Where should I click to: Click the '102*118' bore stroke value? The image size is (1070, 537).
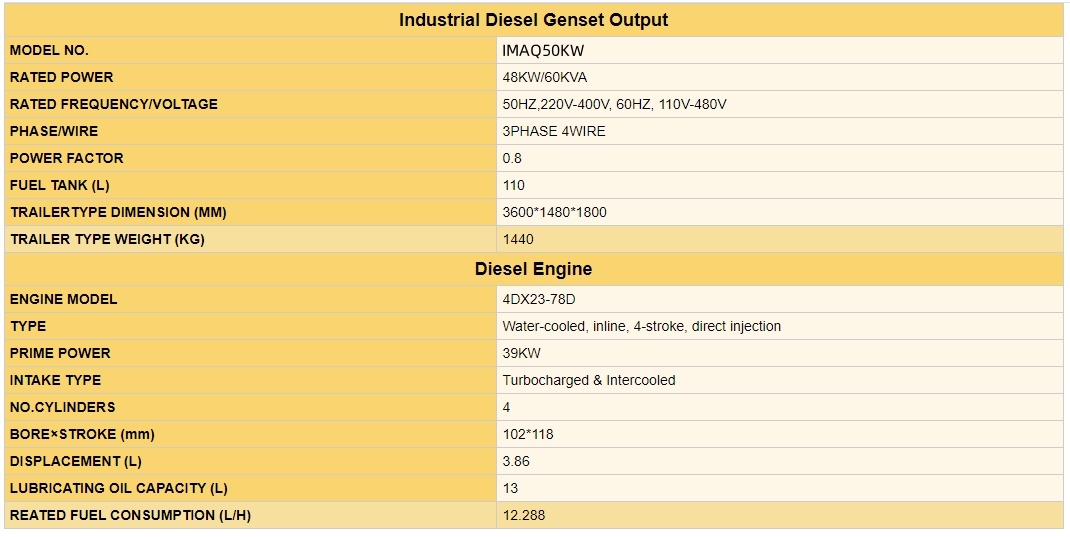[x=527, y=434]
